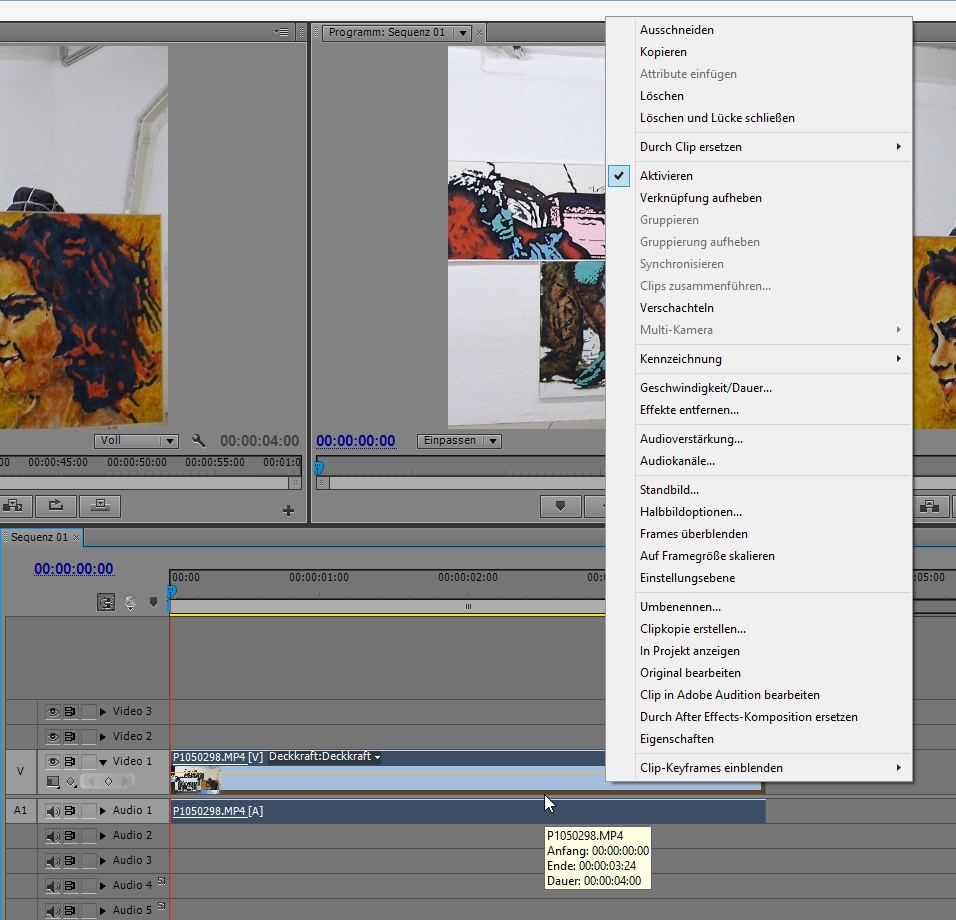Click the Overwrite button in the Source monitor

(x=100, y=506)
